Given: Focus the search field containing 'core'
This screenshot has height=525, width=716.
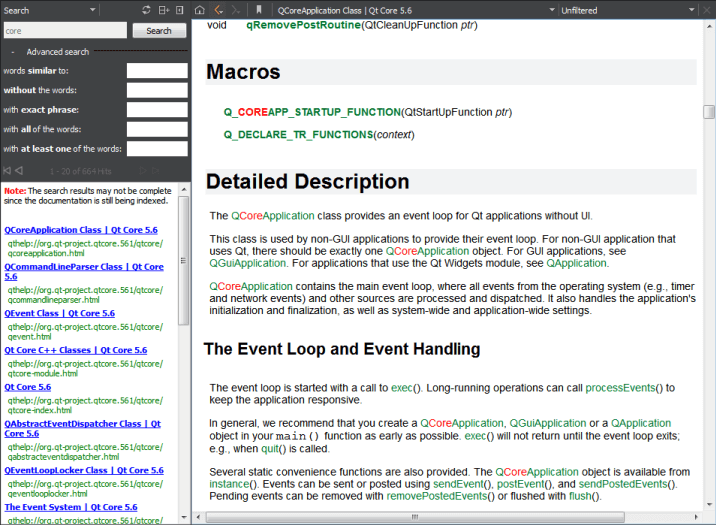Looking at the screenshot, I should pyautogui.click(x=65, y=31).
